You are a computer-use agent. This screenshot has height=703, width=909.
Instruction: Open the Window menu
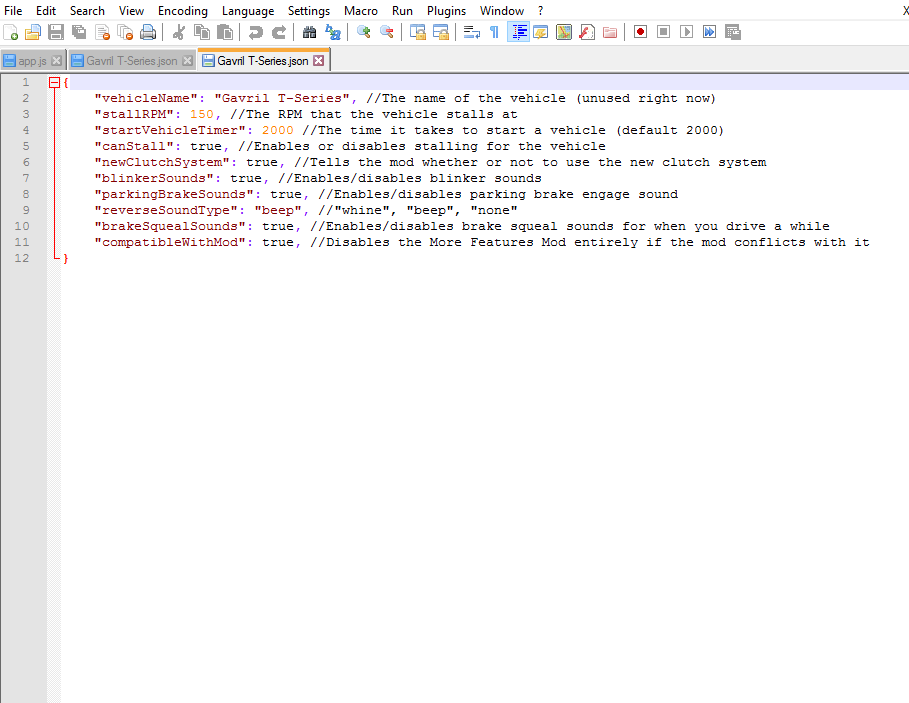point(502,11)
